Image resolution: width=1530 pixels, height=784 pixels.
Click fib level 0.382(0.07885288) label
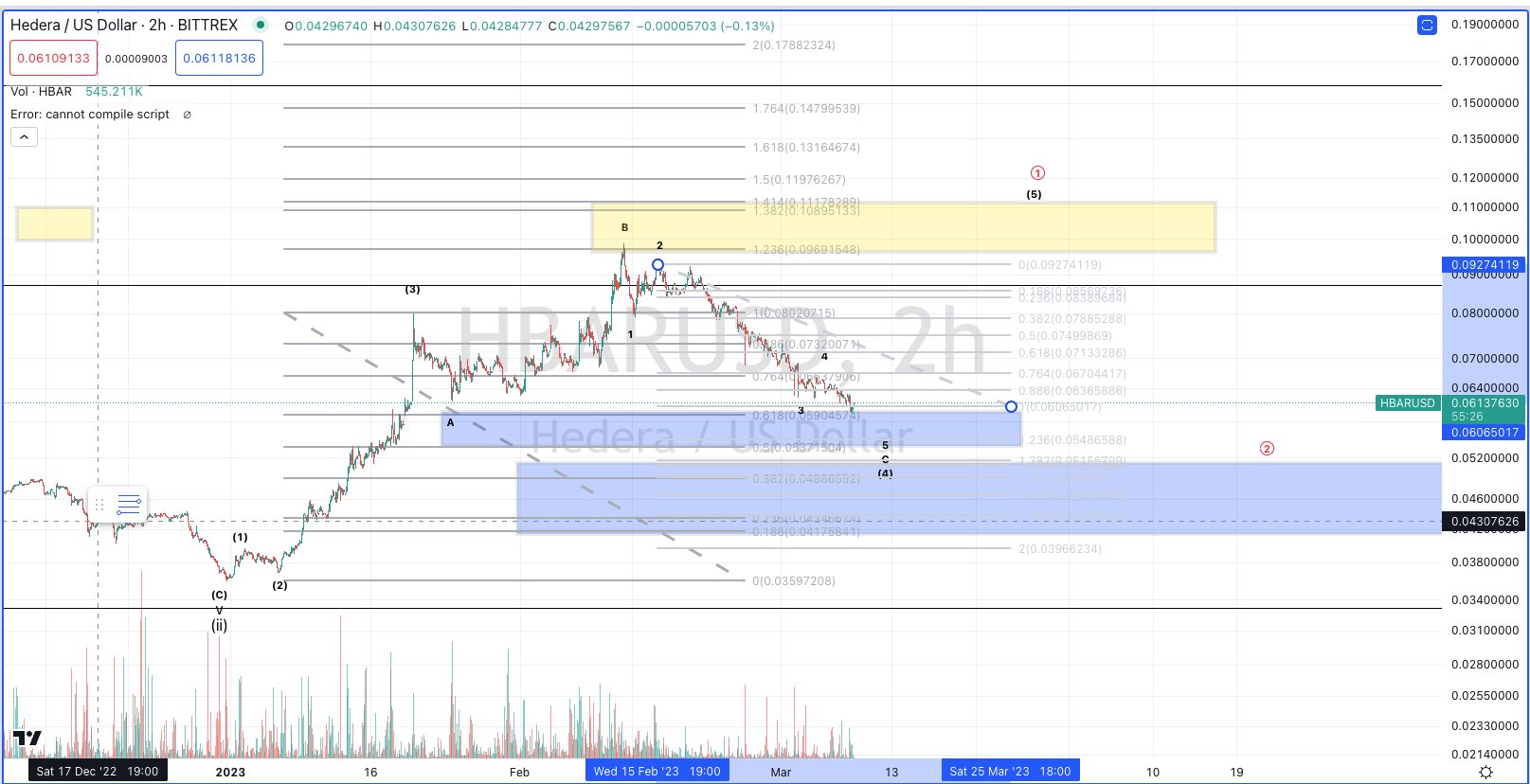1072,319
